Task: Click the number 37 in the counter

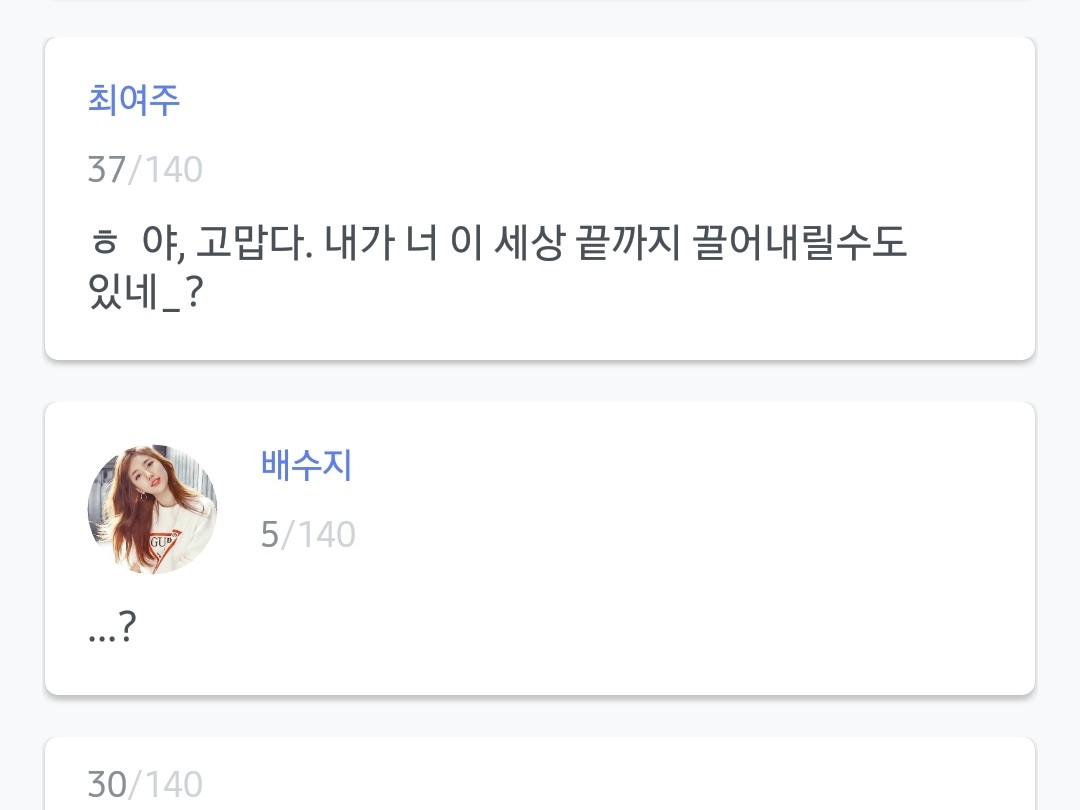Action: [106, 170]
